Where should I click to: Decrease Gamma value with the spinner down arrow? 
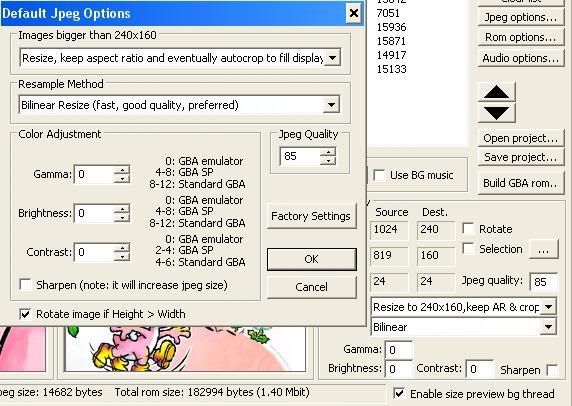[x=122, y=179]
